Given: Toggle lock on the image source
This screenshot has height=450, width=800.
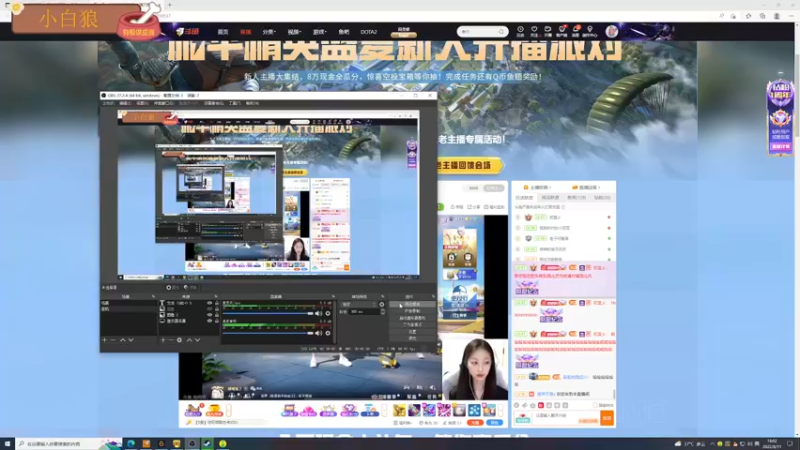Looking at the screenshot, I should [x=216, y=315].
